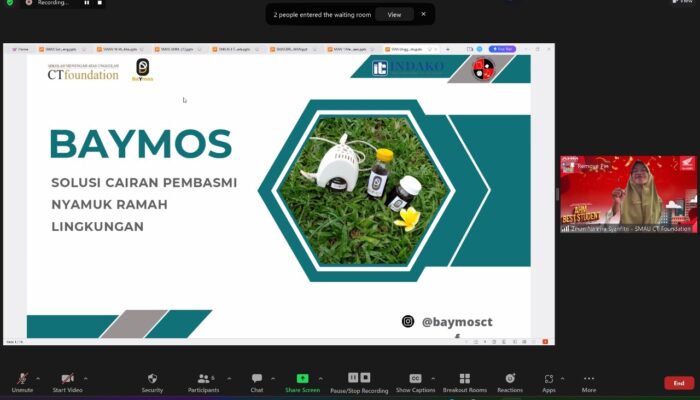Click the green encryption shield icon
This screenshot has height=400, width=700.
coord(10,3)
